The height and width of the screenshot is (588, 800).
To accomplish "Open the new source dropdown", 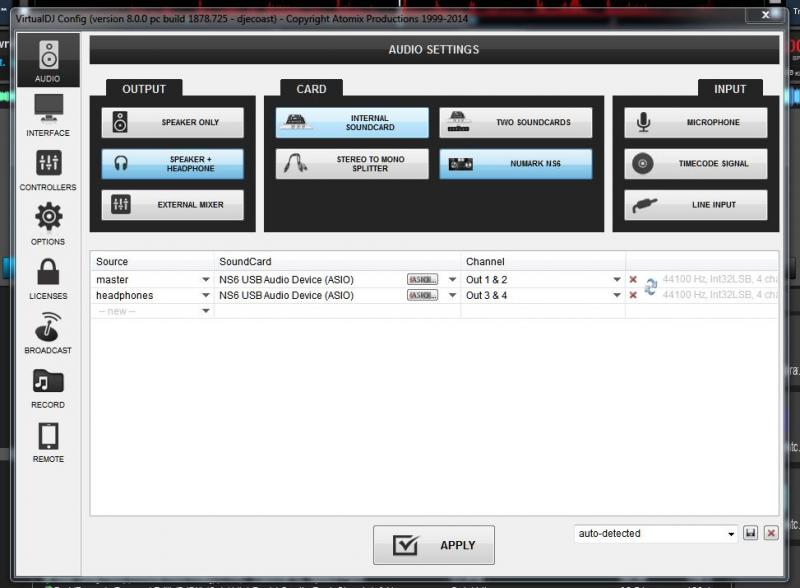I will (x=206, y=311).
